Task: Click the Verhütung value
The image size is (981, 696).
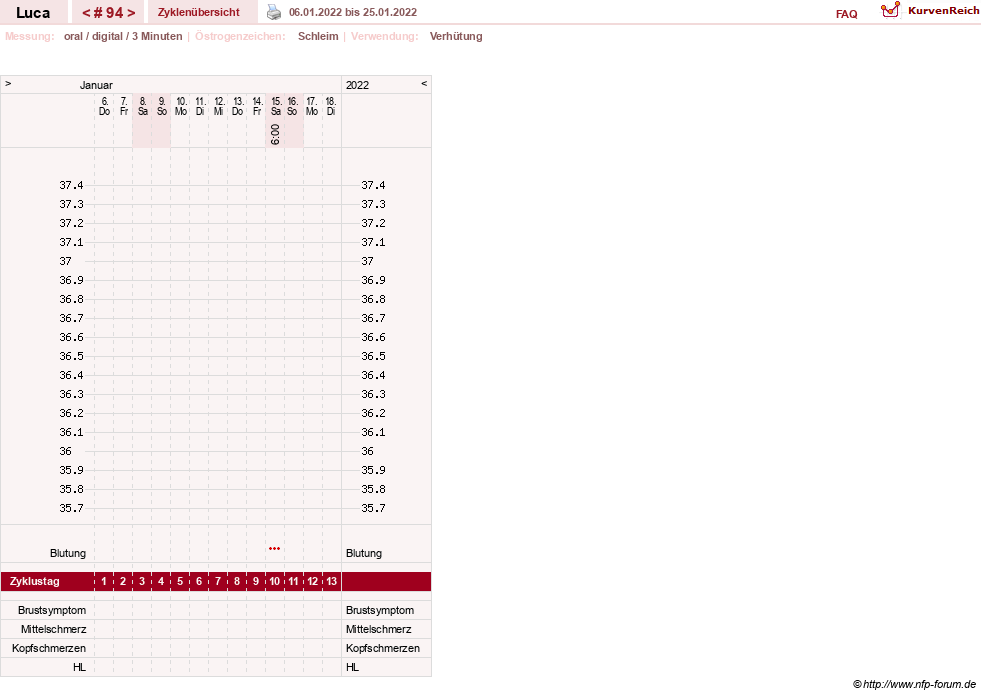Action: tap(456, 36)
